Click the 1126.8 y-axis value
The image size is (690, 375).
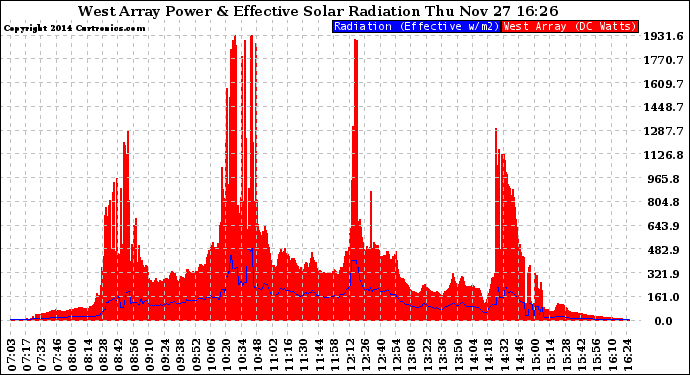pos(664,155)
